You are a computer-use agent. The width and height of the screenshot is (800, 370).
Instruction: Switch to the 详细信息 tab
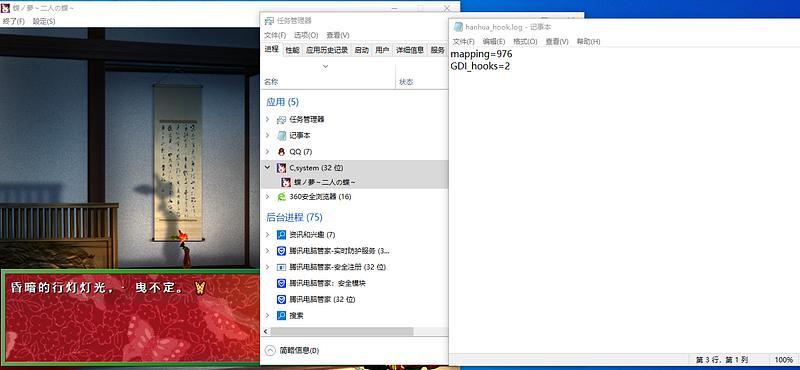(x=410, y=50)
